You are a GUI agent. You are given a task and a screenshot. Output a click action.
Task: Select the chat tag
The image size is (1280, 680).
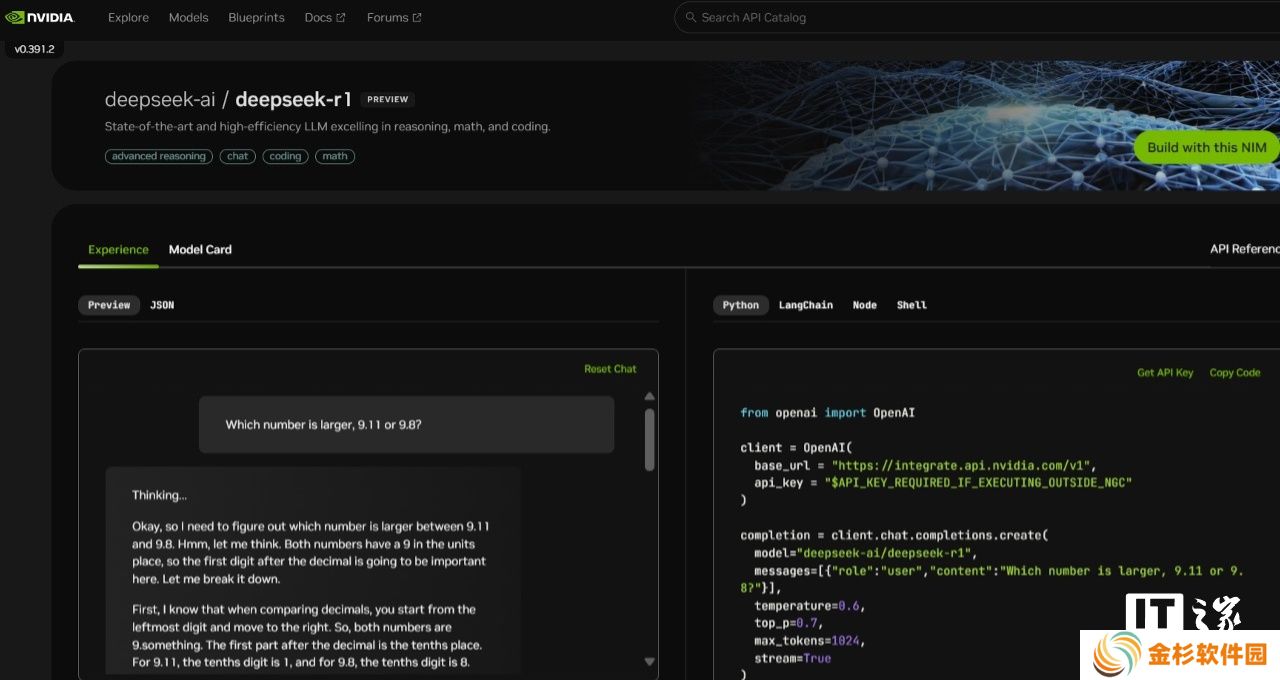point(238,156)
